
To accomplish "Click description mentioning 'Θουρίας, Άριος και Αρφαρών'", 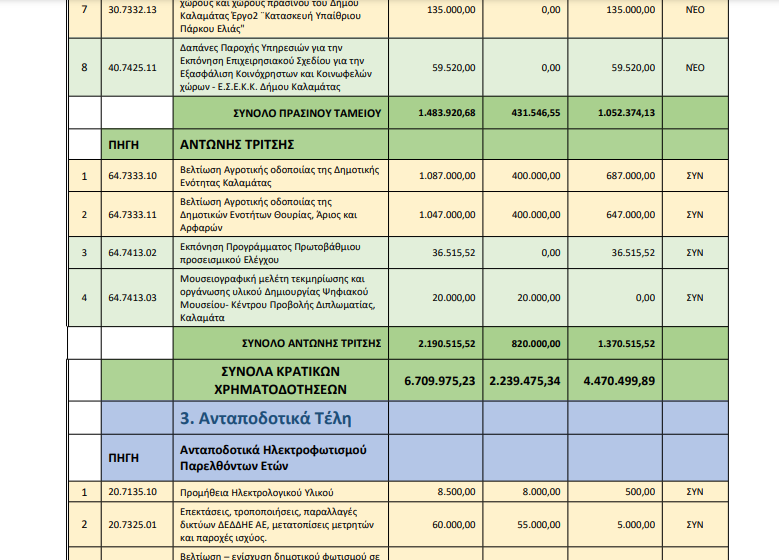I will click(x=268, y=215).
